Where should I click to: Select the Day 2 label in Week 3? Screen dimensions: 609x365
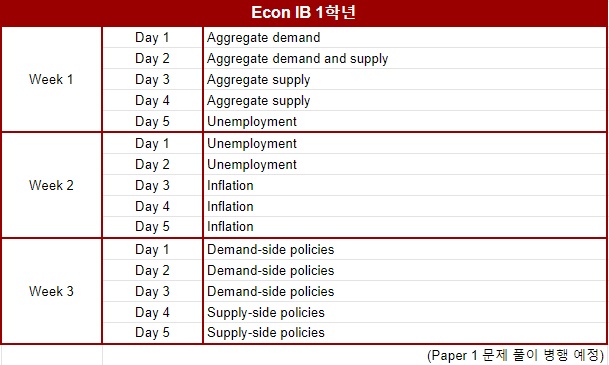(x=152, y=270)
